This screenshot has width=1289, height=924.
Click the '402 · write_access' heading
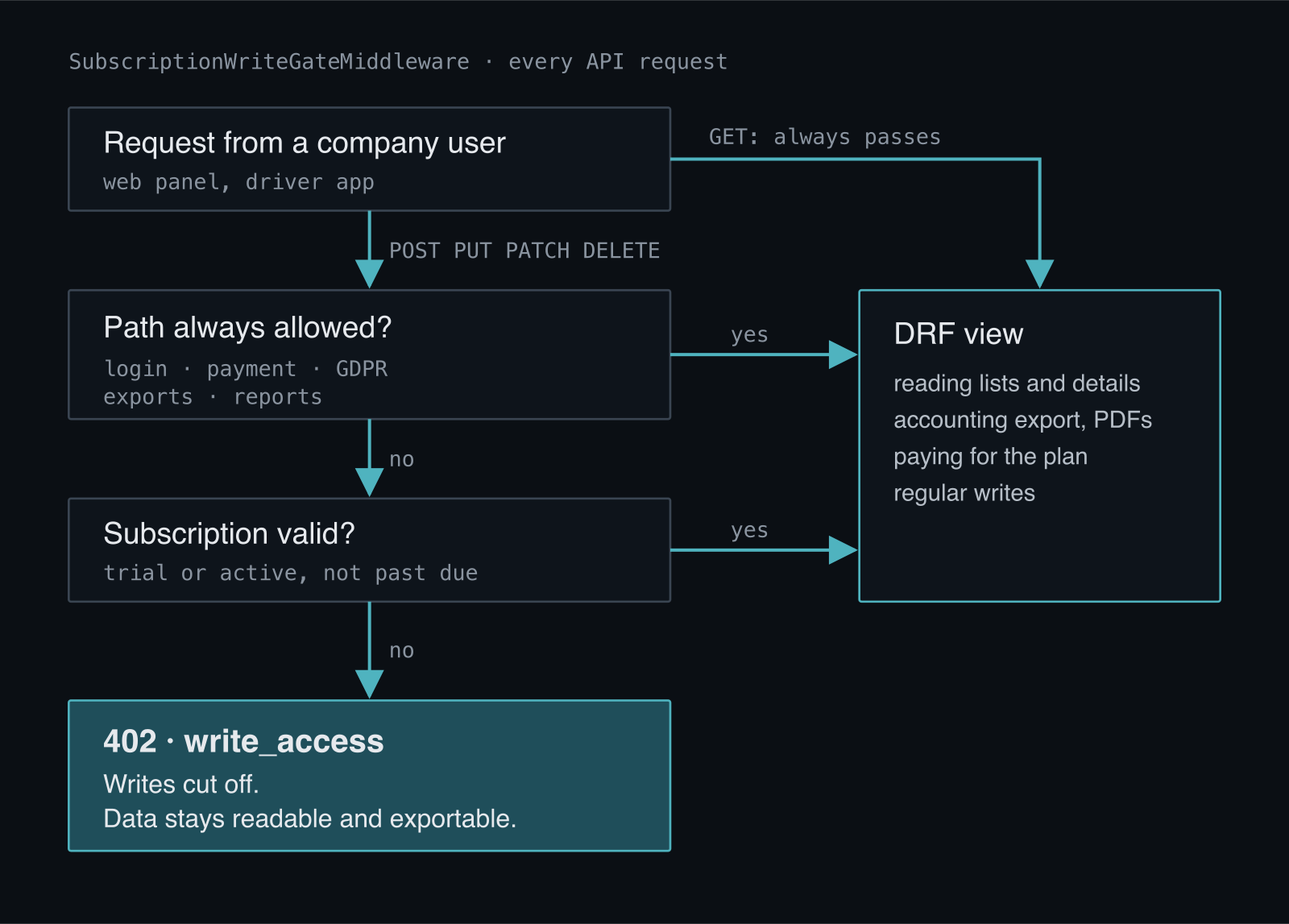pyautogui.click(x=243, y=742)
